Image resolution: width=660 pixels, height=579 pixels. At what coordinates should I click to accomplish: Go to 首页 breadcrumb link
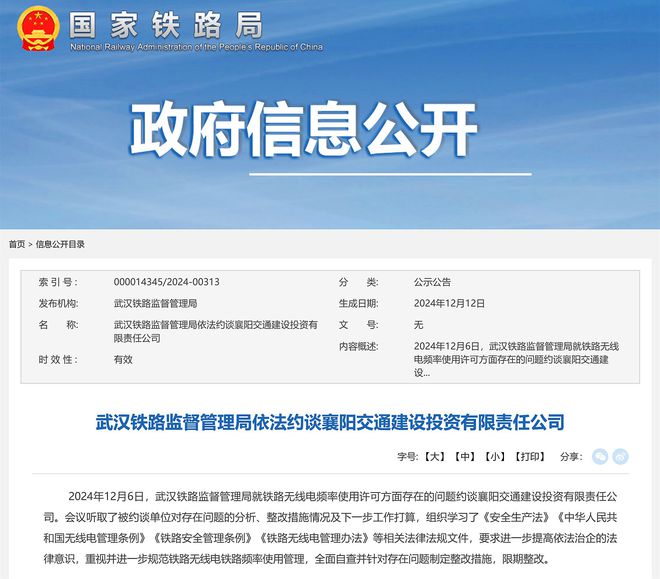[17, 244]
